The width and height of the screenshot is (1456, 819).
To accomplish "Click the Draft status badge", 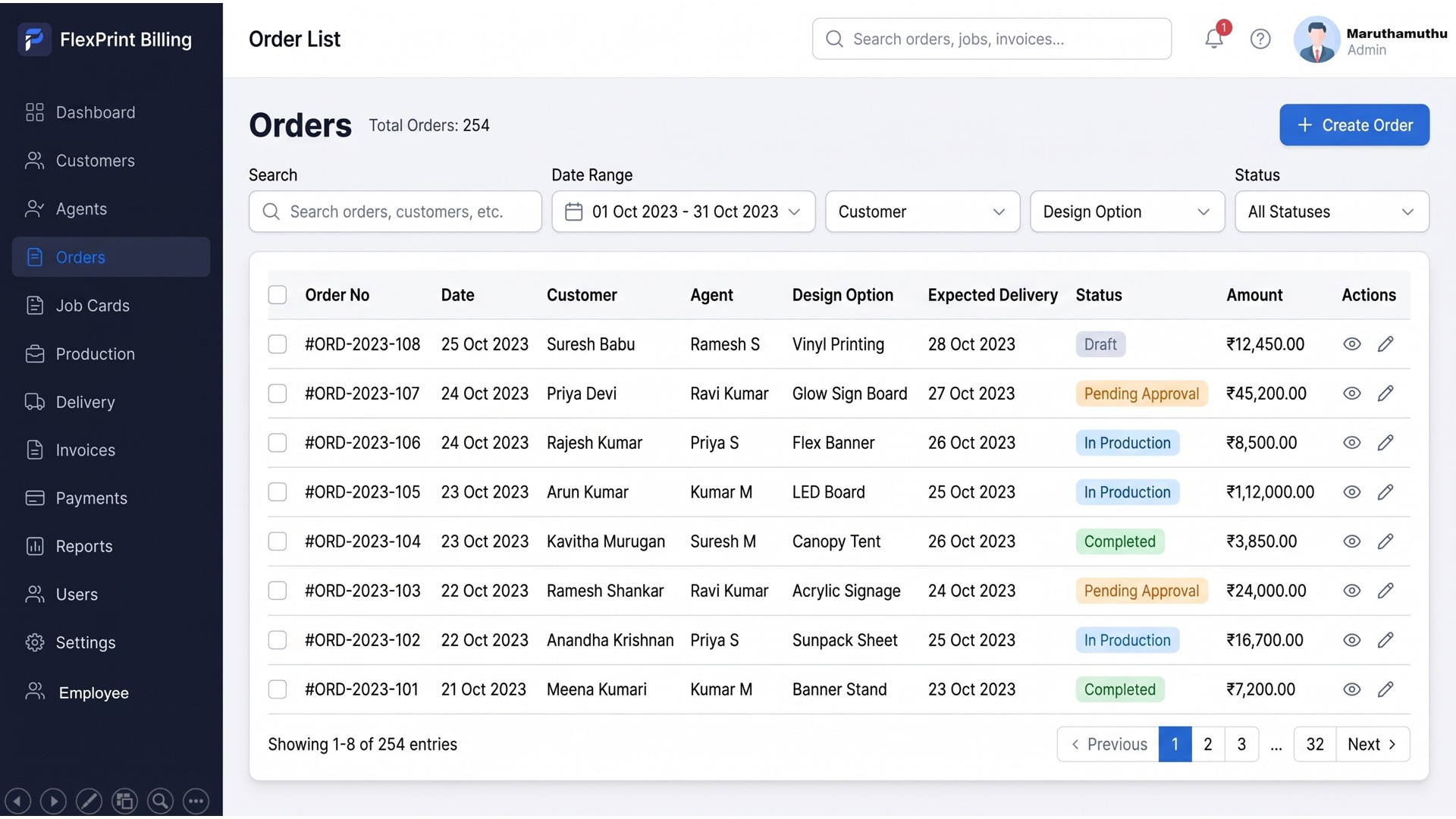I will 1100,344.
